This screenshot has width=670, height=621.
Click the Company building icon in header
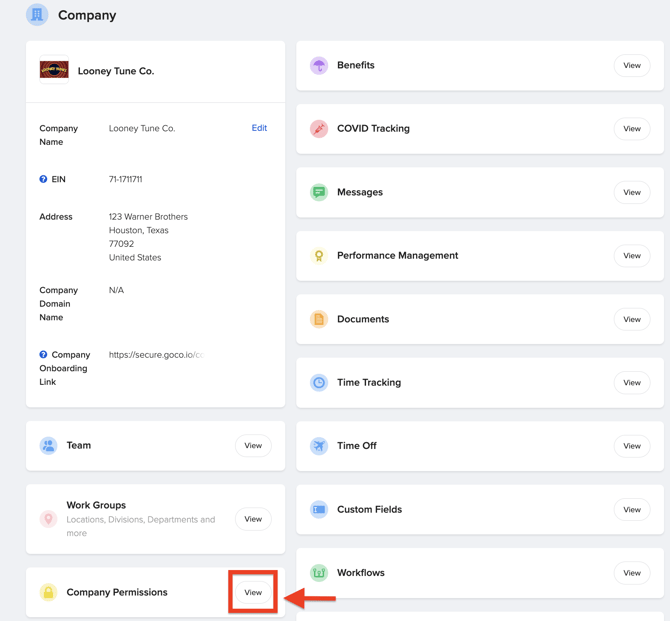click(37, 15)
